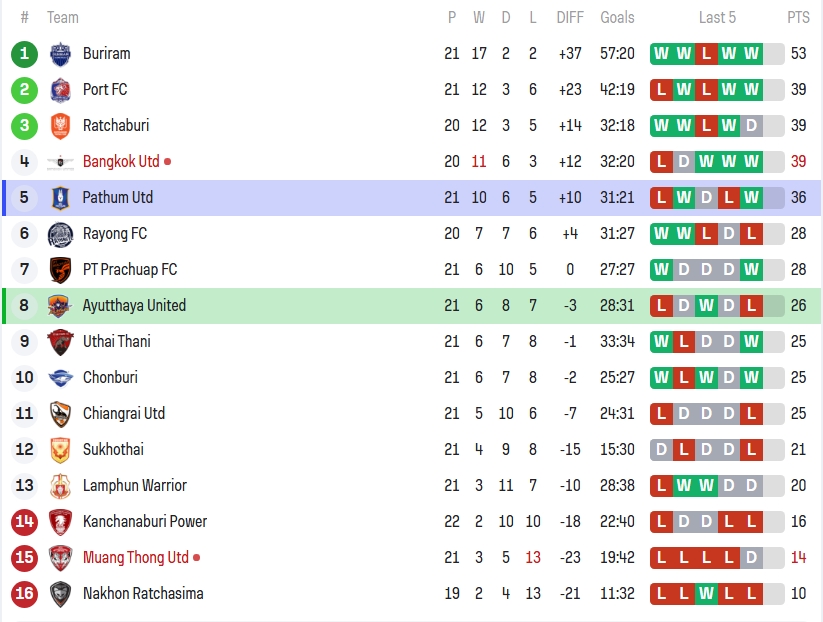Viewport: 823px width, 622px height.
Task: Click the Rayong FC club crest
Action: coord(61,234)
